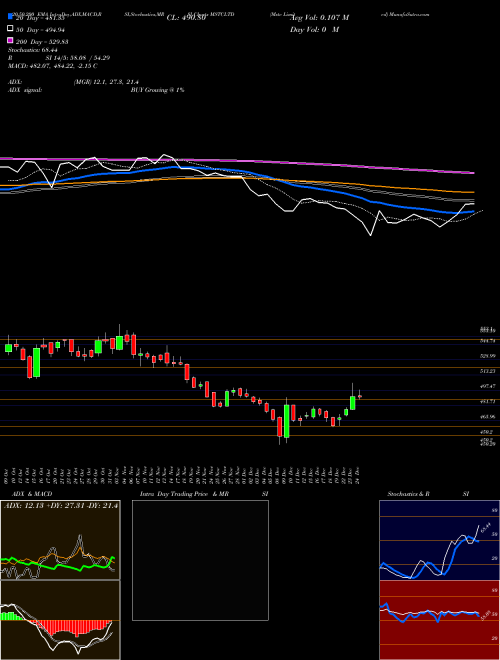Click the 529.99 price level label
Viewport: 500px width, 660px height.
tap(489, 356)
